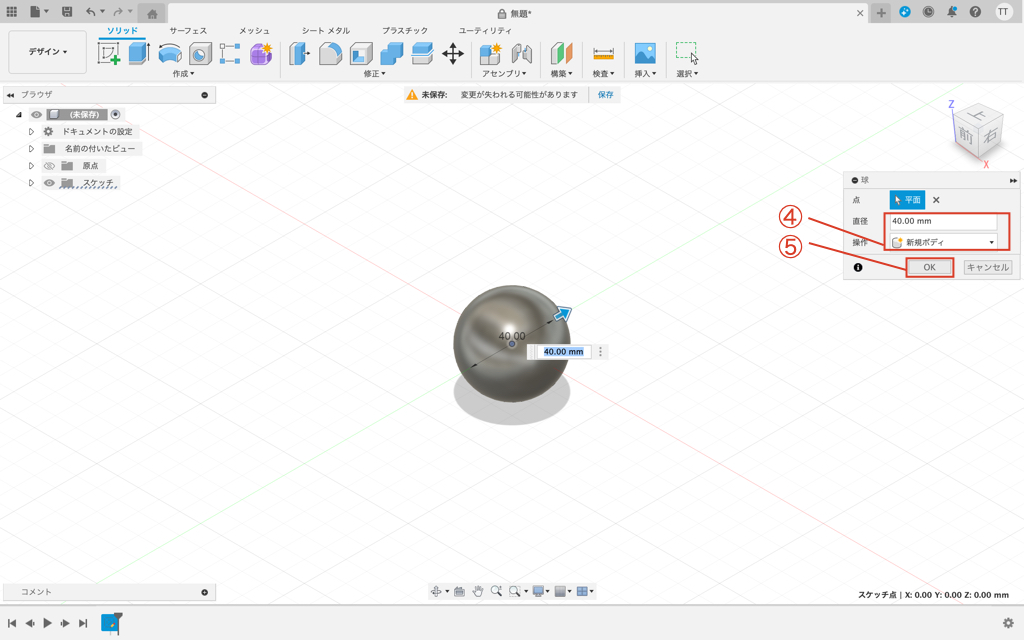Clear the point selection with X
This screenshot has width=1024, height=640.
point(936,200)
